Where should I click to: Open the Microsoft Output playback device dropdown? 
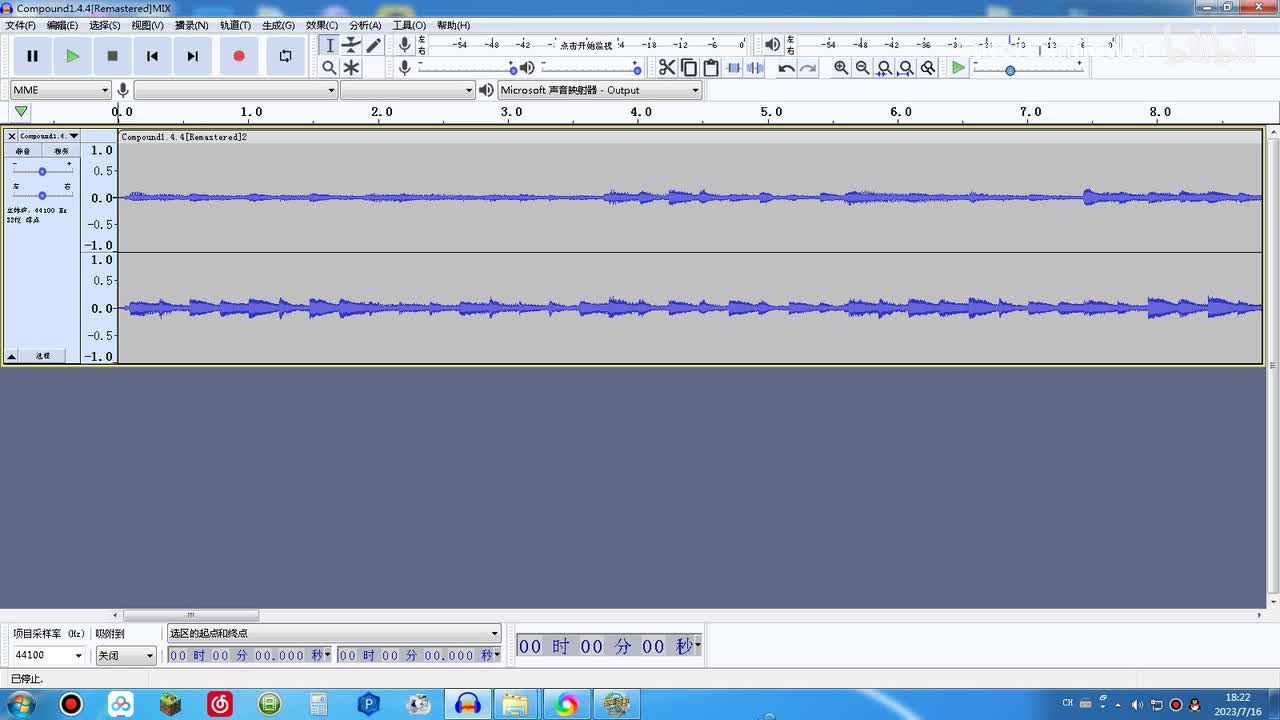[600, 90]
